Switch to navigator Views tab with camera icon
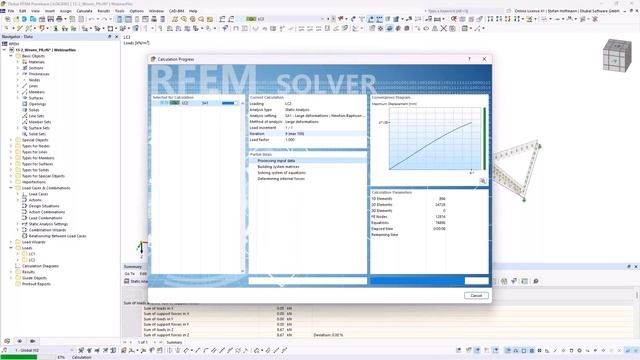 click(32, 341)
